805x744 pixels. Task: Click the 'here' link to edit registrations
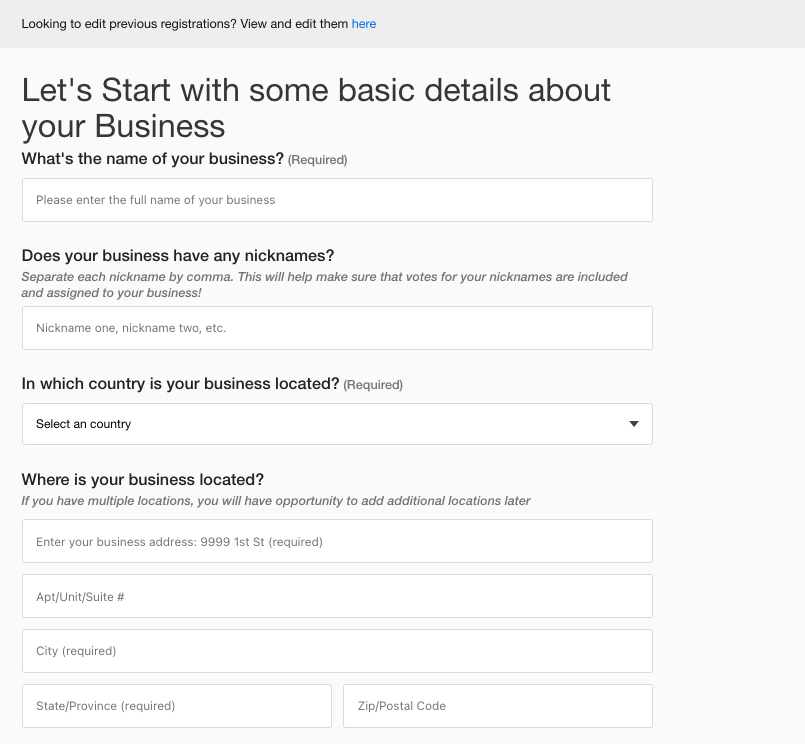[x=364, y=23]
